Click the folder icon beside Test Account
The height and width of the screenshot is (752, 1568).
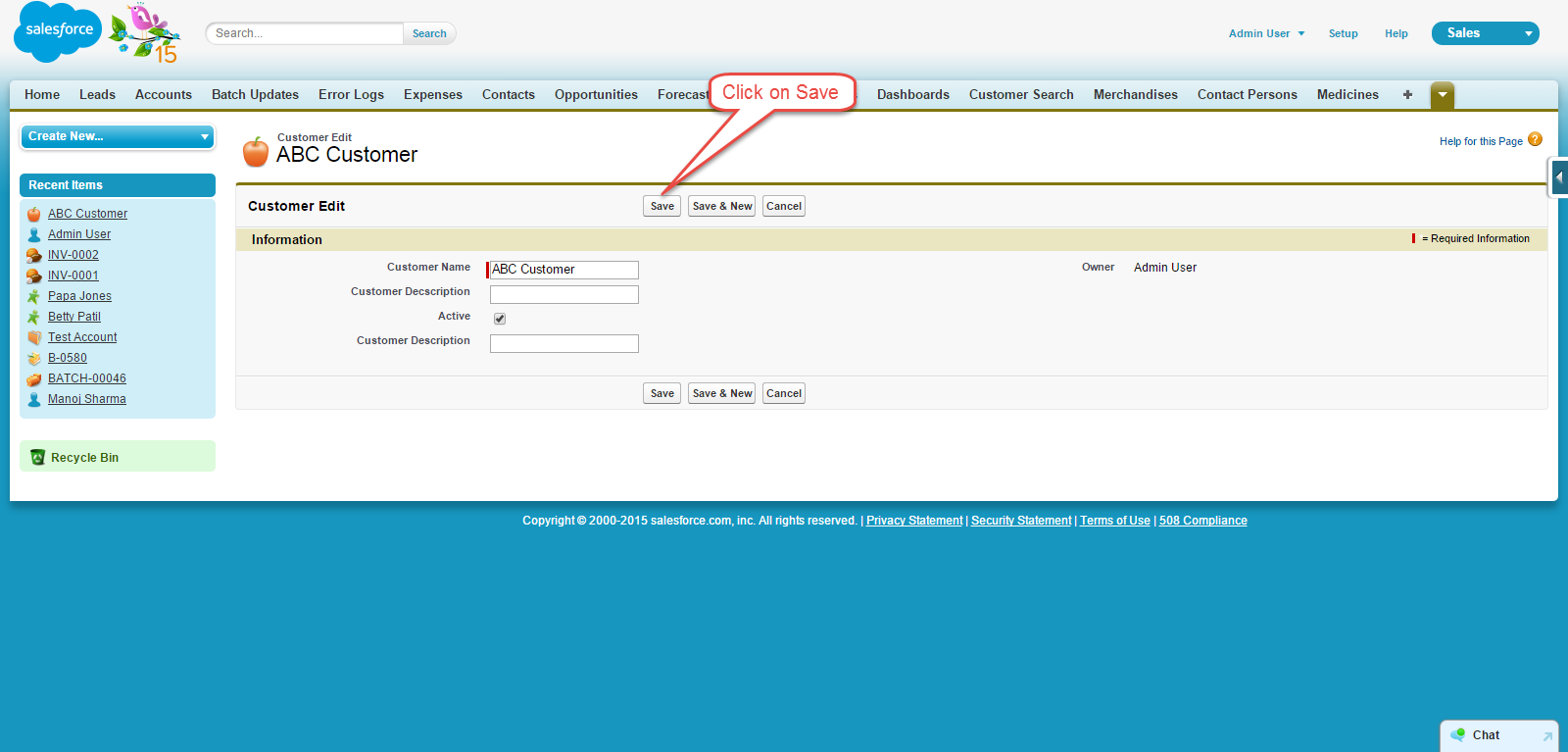tap(34, 337)
